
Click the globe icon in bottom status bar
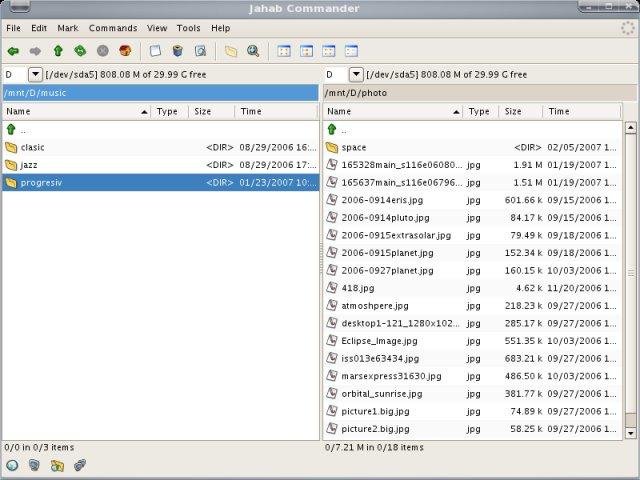coord(12,465)
